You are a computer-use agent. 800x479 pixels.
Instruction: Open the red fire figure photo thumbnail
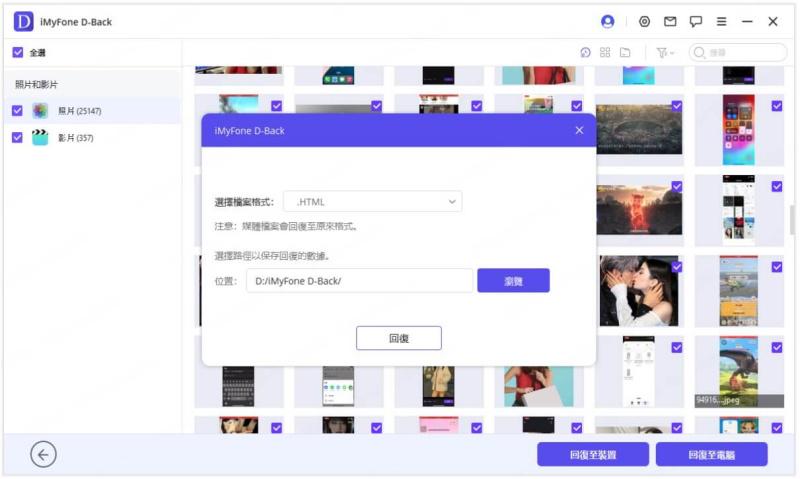639,210
